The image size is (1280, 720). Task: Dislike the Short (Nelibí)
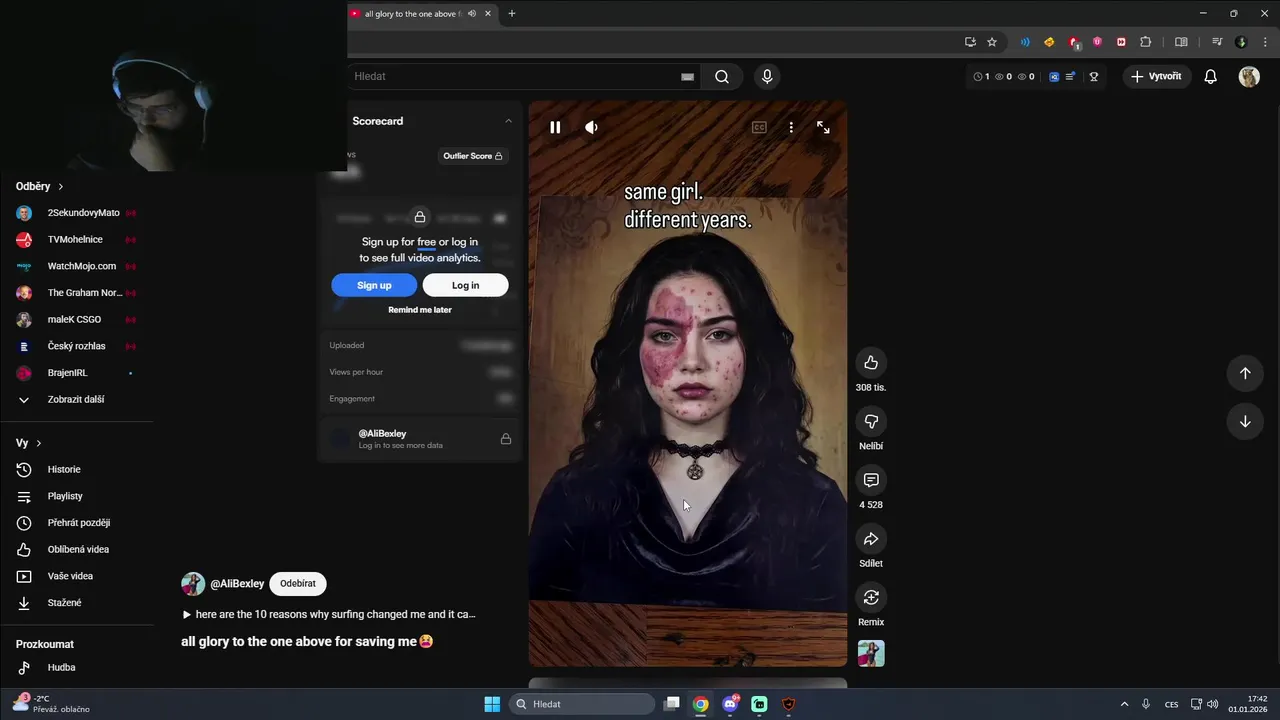coord(871,421)
